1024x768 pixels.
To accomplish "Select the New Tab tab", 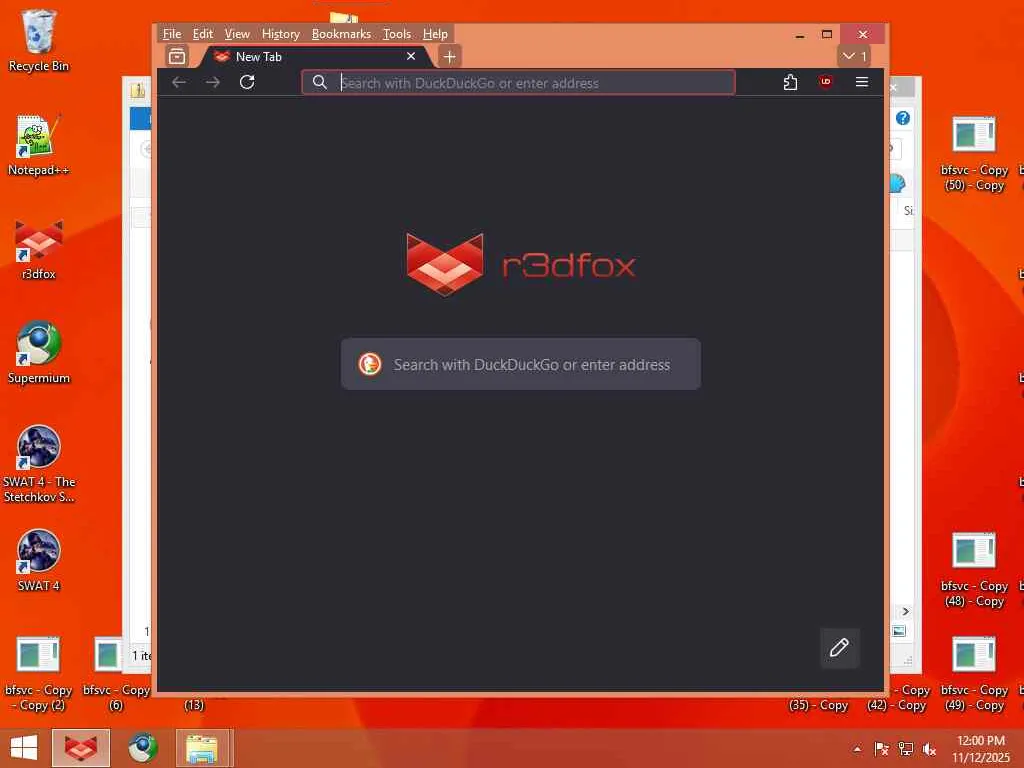I will (313, 57).
